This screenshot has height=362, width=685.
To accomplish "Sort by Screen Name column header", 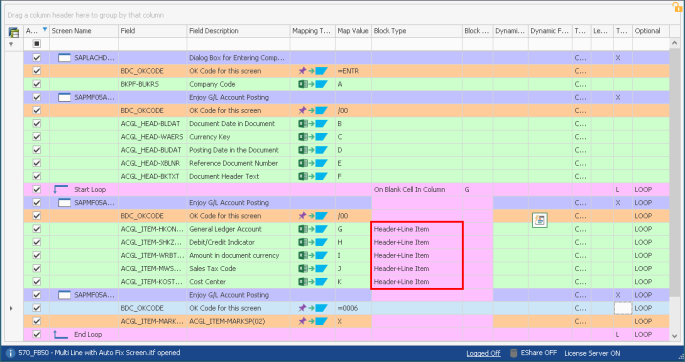I will point(84,31).
